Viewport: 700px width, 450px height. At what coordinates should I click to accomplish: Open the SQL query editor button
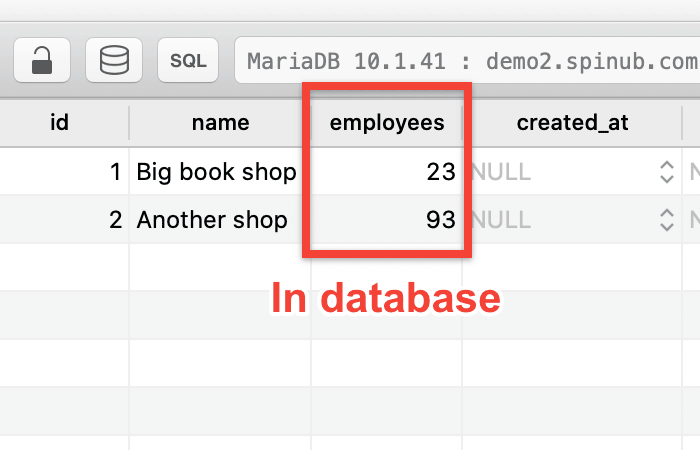pos(188,61)
